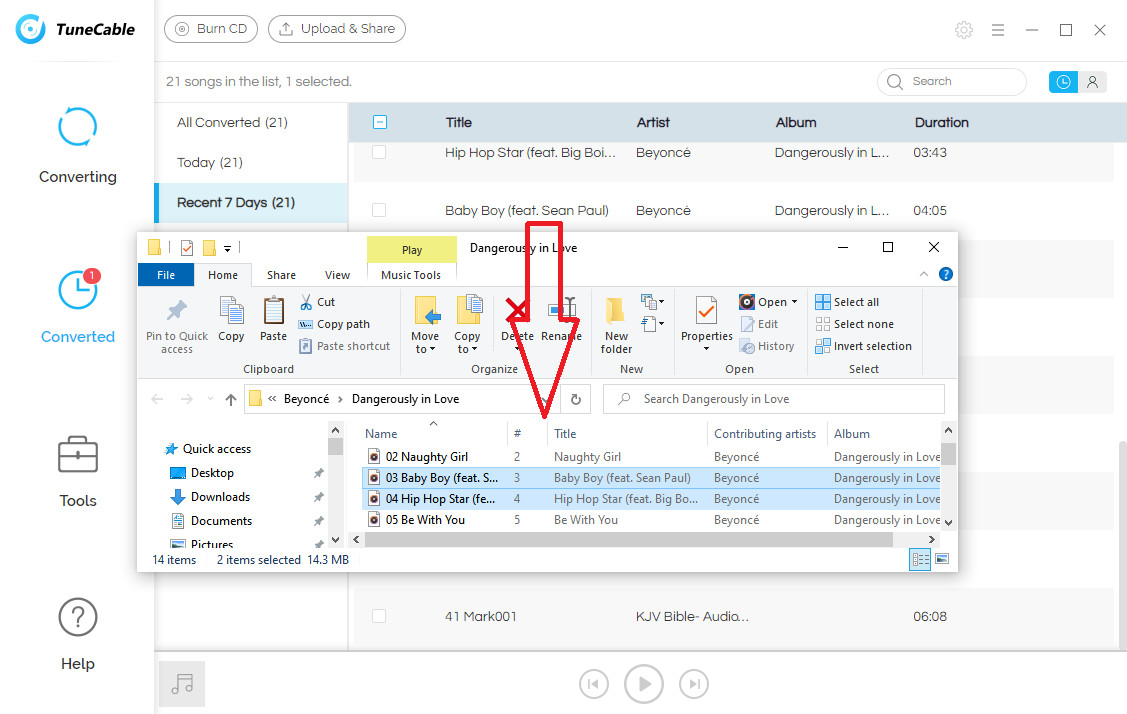Screen dimensions: 1127x714
Task: Refresh the Dangerously in Love folder
Action: [576, 399]
